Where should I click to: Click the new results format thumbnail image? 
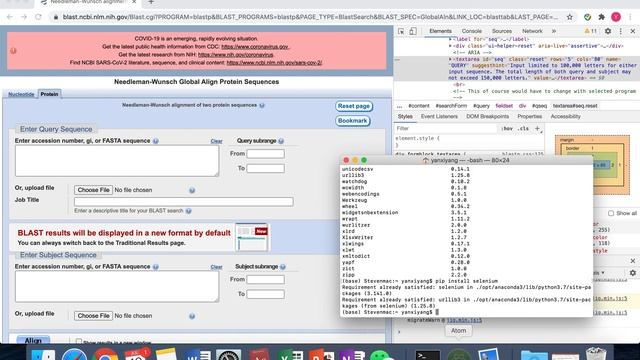252,237
